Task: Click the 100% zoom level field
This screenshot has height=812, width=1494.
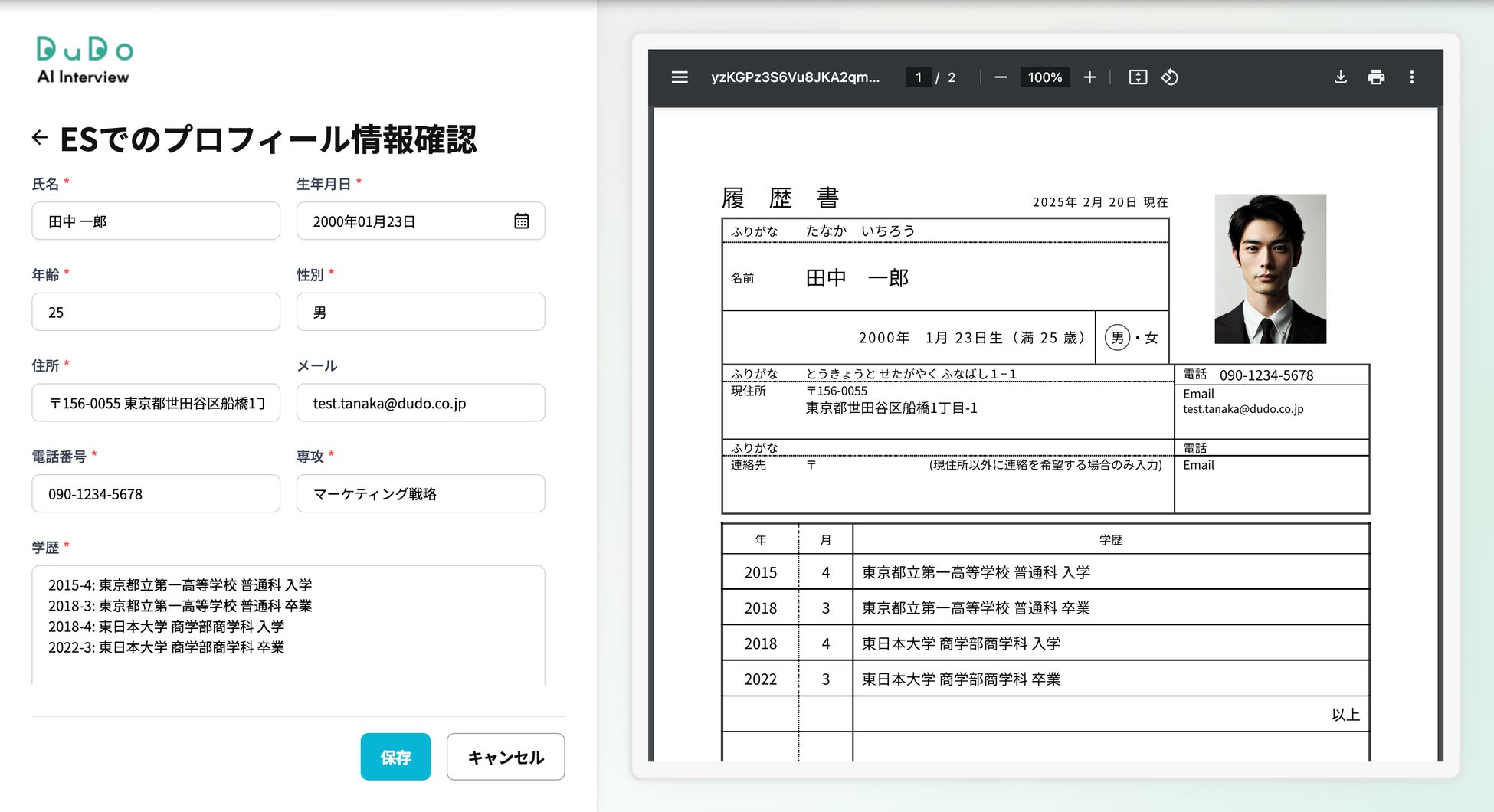Action: click(x=1045, y=77)
